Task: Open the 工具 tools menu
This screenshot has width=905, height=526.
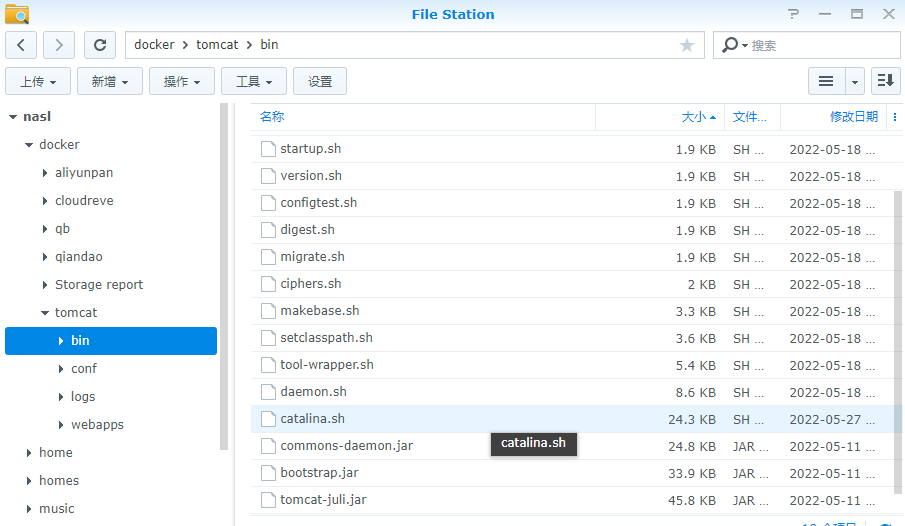Action: [254, 82]
